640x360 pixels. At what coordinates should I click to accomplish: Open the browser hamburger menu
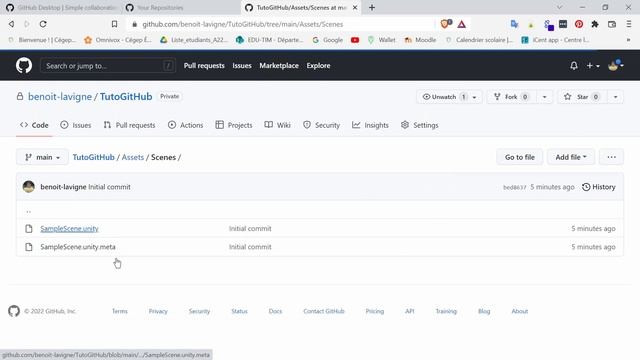(629, 24)
